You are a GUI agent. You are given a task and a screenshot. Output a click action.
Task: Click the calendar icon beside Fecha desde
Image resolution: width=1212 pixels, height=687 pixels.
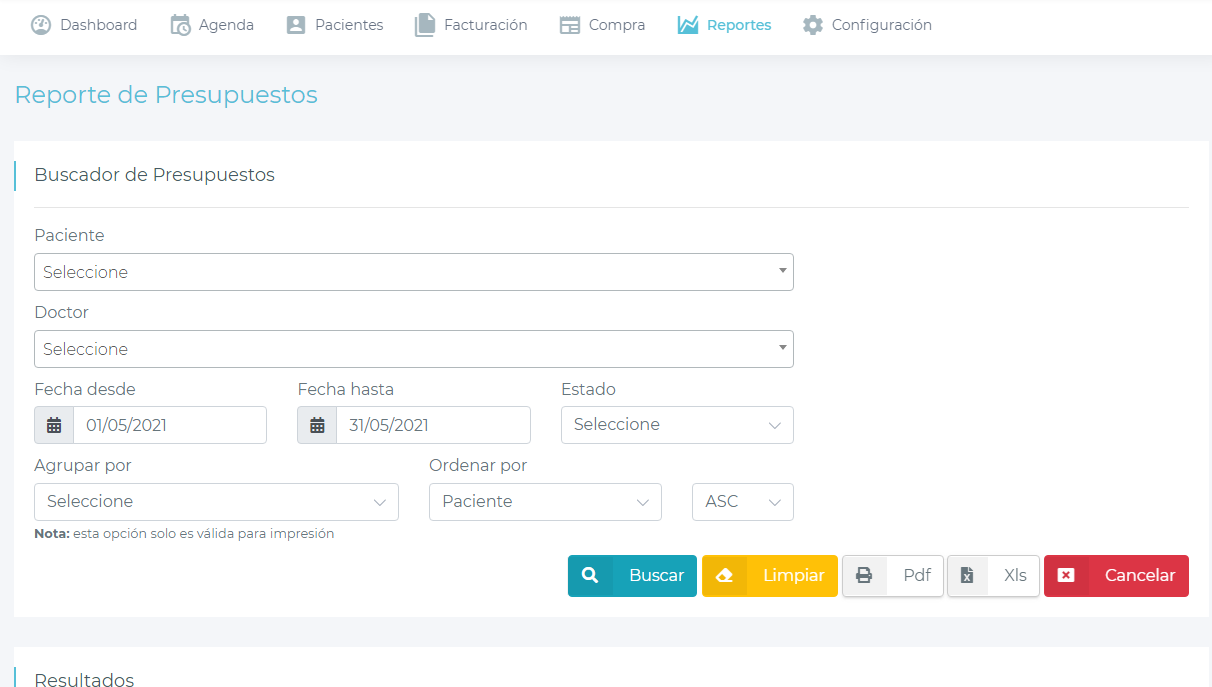[54, 425]
